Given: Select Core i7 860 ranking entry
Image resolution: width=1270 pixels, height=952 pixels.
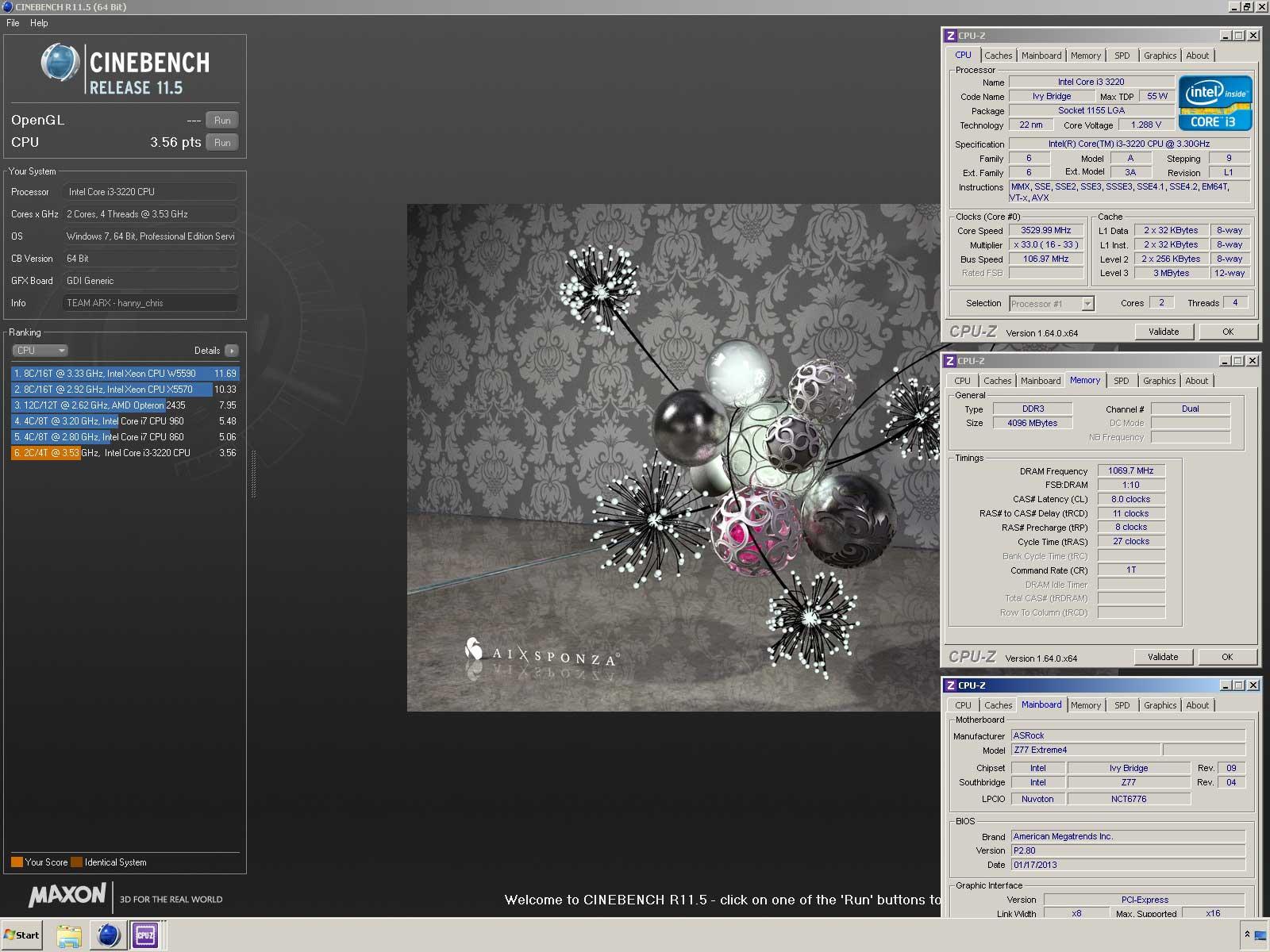Looking at the screenshot, I should coord(125,437).
